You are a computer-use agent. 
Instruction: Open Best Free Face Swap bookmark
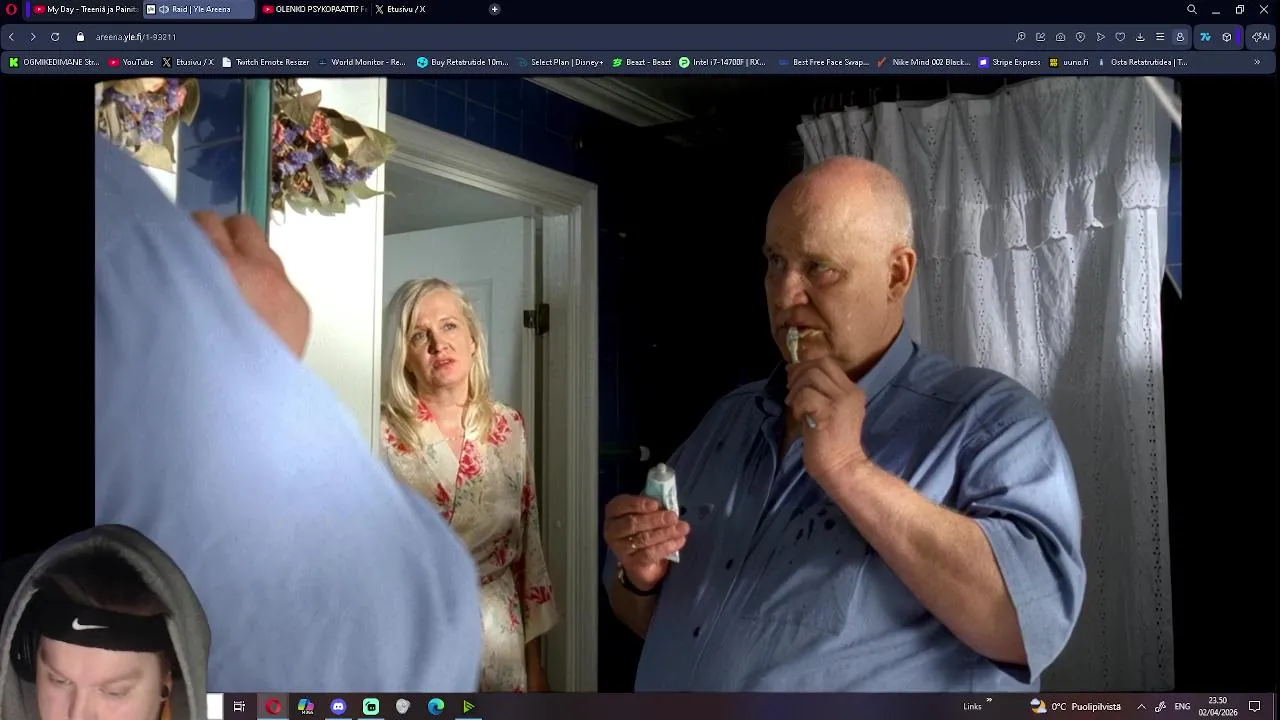(823, 62)
